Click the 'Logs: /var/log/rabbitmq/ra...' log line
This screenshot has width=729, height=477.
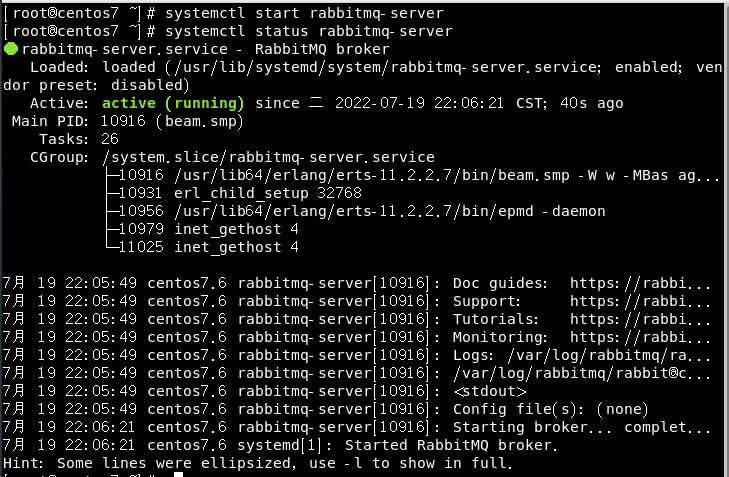[357, 355]
